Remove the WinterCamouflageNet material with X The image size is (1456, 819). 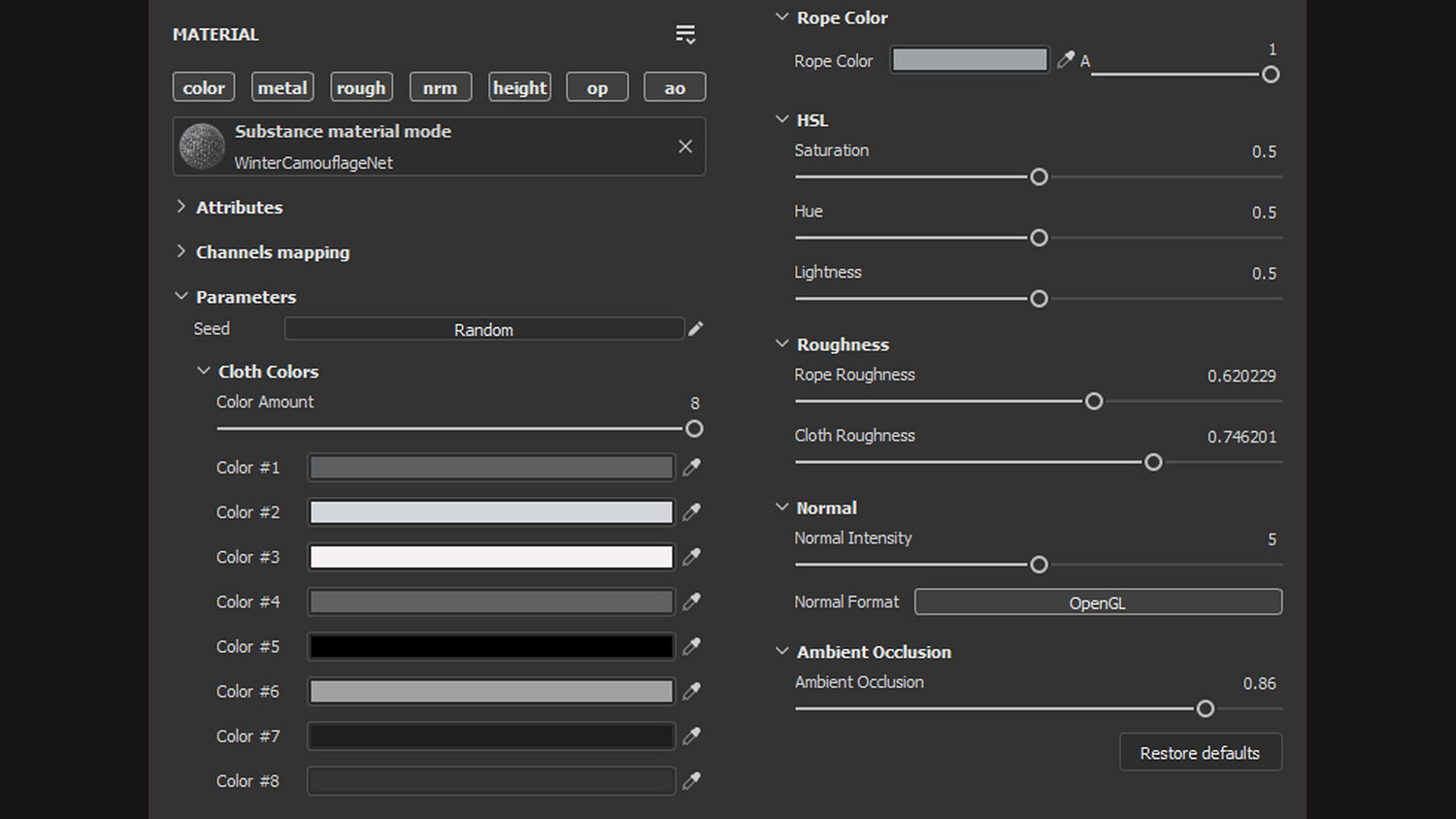[x=685, y=147]
